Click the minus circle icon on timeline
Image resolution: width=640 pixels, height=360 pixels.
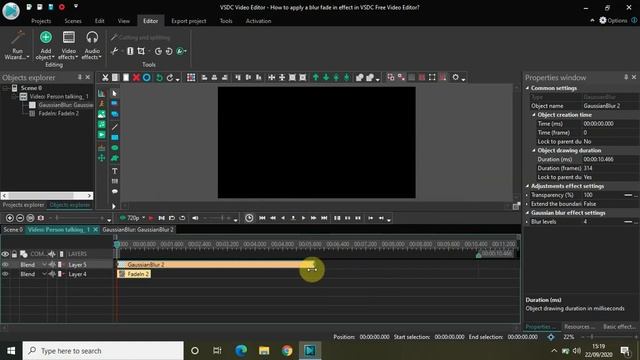[20, 218]
